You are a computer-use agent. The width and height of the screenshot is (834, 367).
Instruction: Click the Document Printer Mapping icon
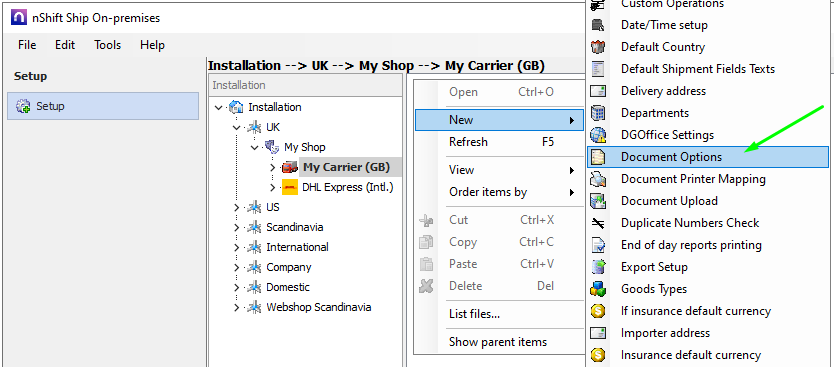(x=598, y=179)
